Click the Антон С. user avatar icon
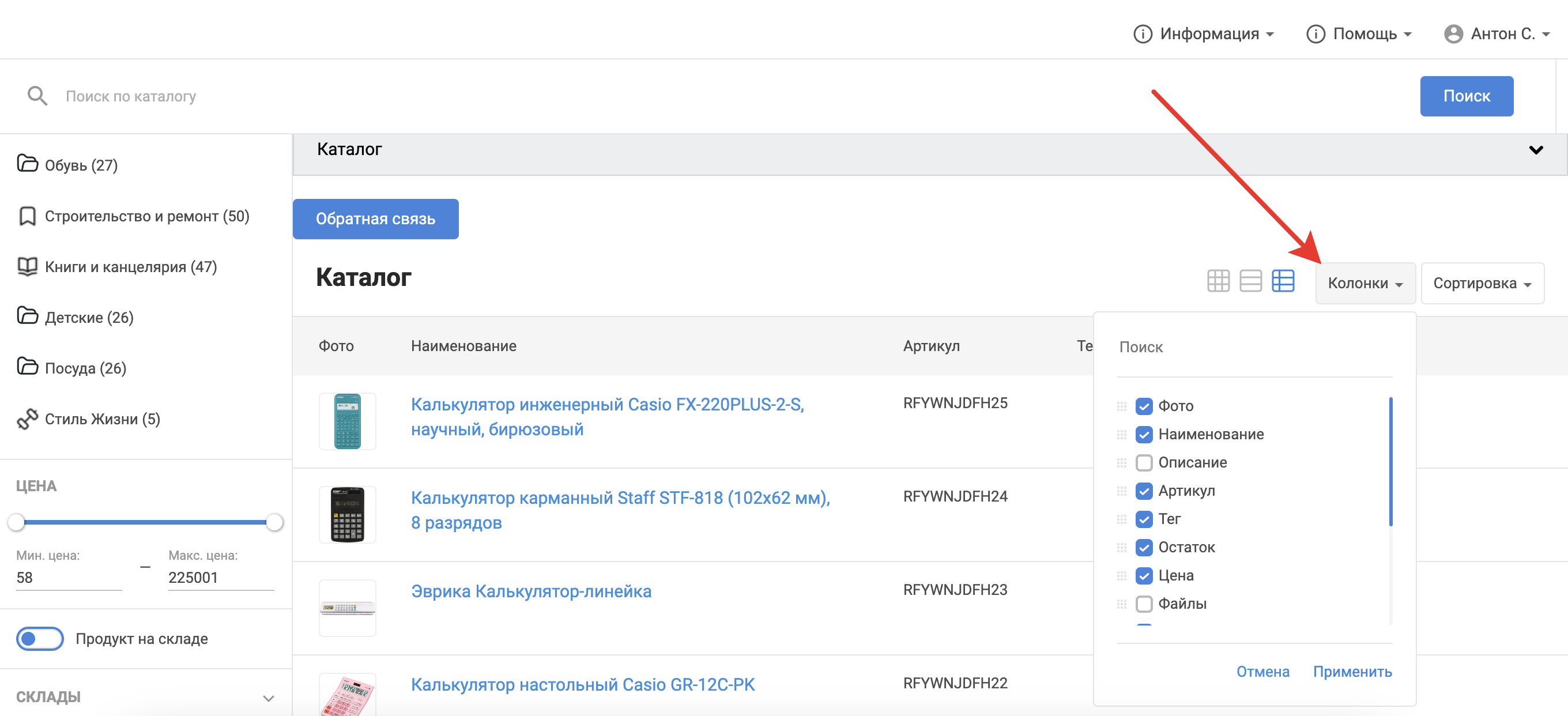1568x716 pixels. (x=1453, y=33)
